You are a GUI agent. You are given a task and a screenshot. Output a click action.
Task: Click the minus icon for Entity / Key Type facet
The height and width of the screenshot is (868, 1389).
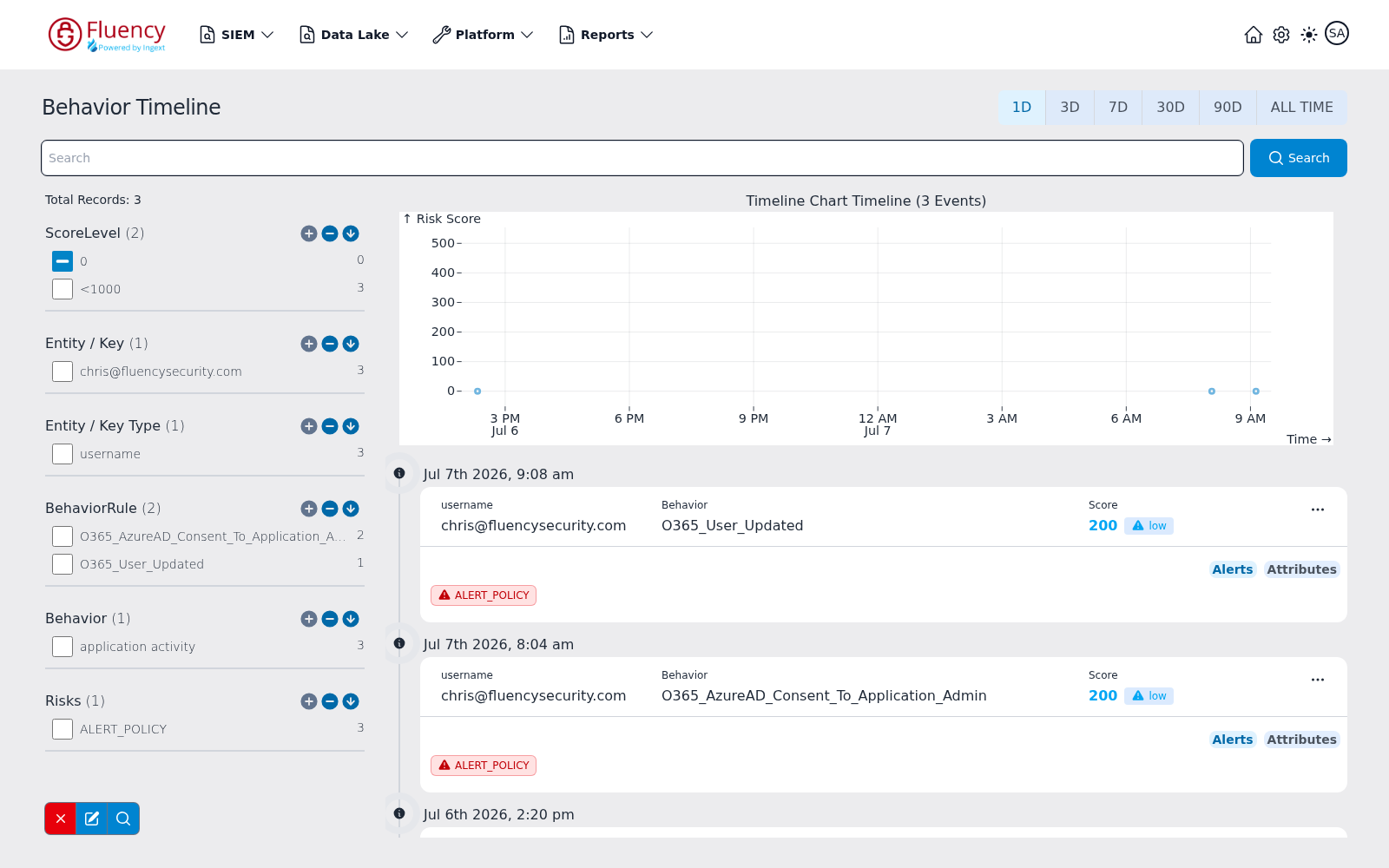point(330,426)
